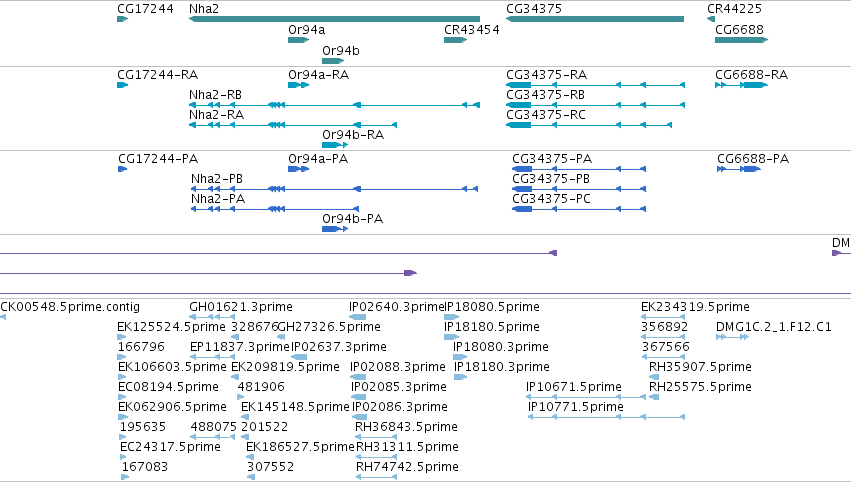Open EST EK125524.5prime
The width and height of the screenshot is (851, 482).
coord(171,327)
